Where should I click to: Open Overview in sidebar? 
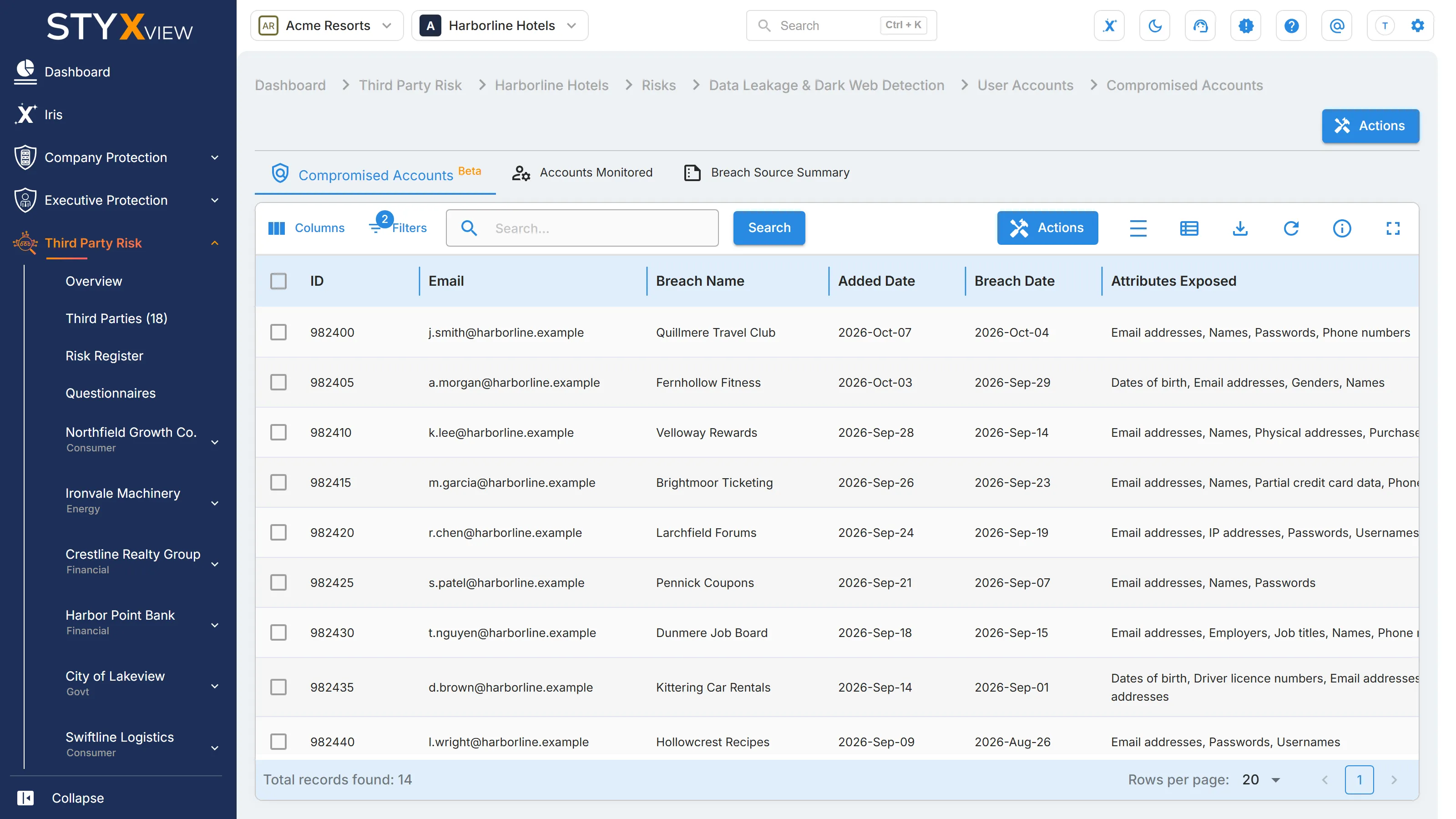(94, 281)
